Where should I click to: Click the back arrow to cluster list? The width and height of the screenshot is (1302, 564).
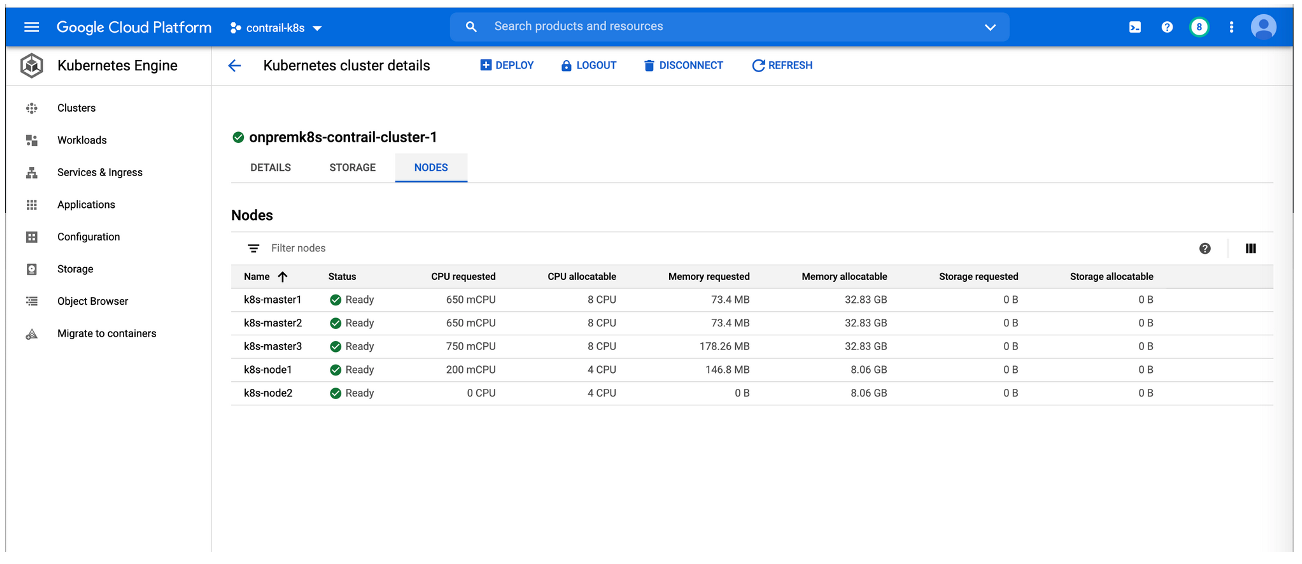[235, 66]
